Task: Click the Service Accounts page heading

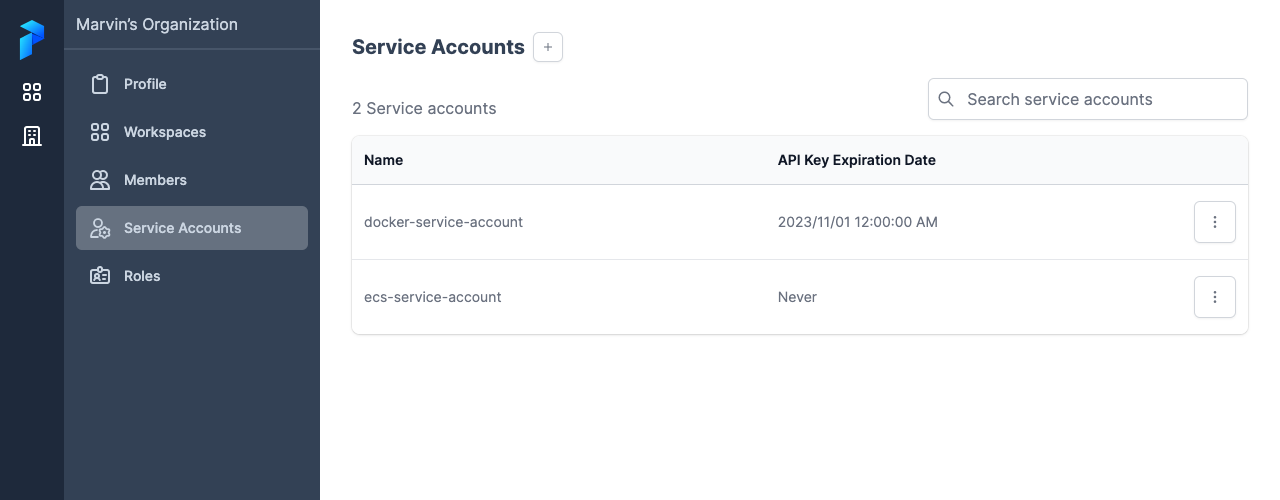Action: point(438,47)
